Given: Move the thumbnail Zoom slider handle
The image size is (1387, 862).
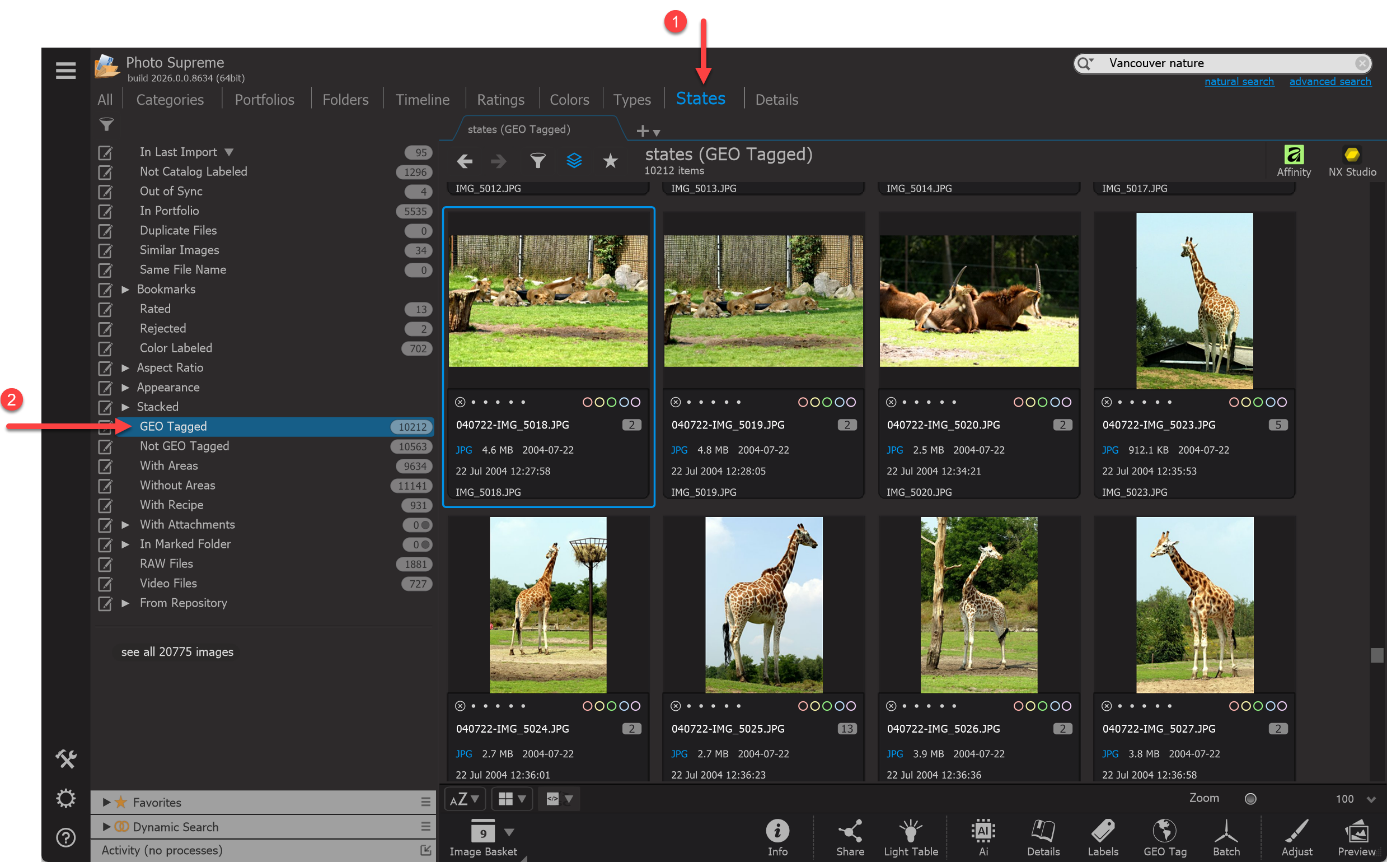Looking at the screenshot, I should click(1250, 799).
